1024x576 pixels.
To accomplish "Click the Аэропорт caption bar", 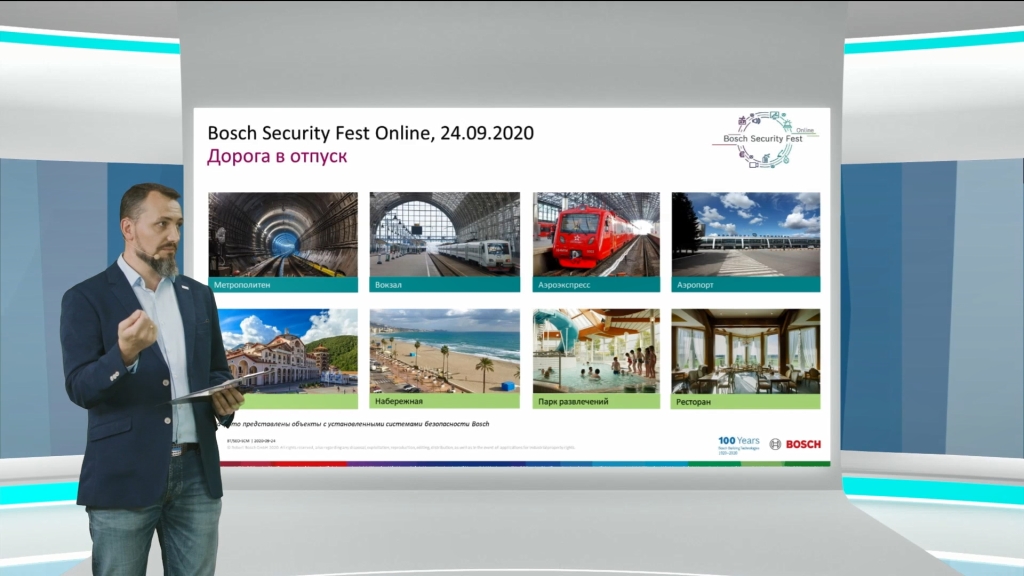I will pyautogui.click(x=745, y=284).
